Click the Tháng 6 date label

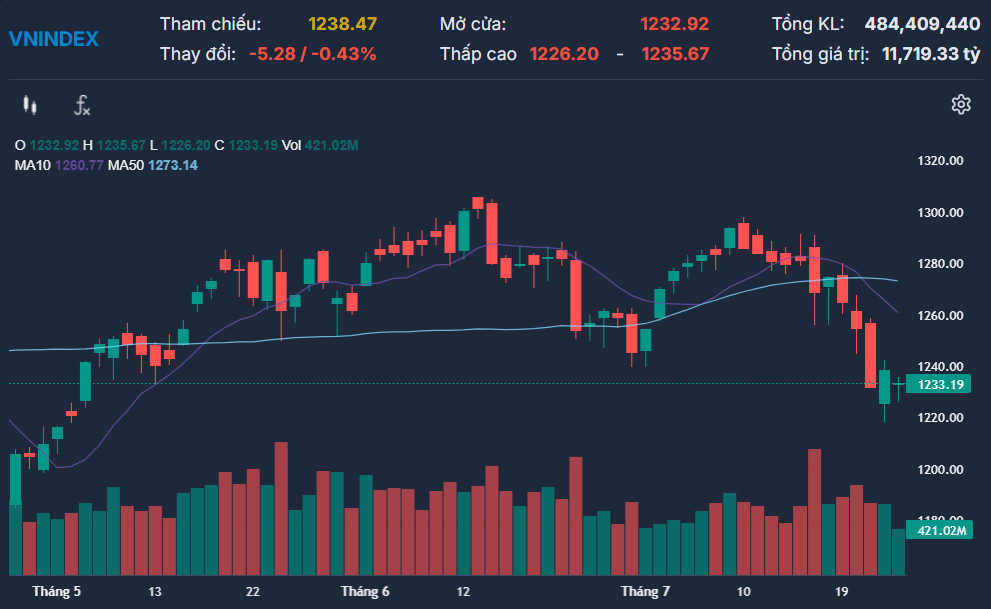click(x=365, y=592)
